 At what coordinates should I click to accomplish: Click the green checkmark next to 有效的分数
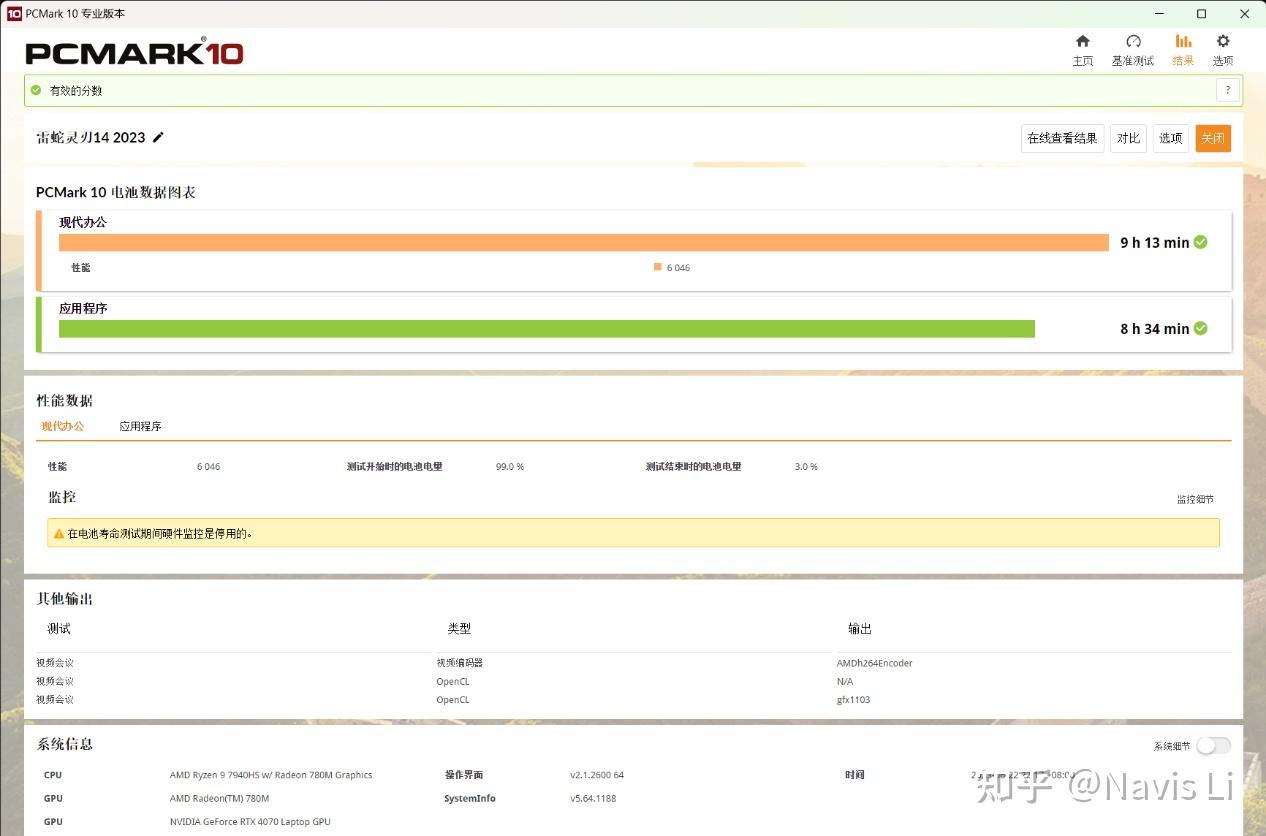36,90
